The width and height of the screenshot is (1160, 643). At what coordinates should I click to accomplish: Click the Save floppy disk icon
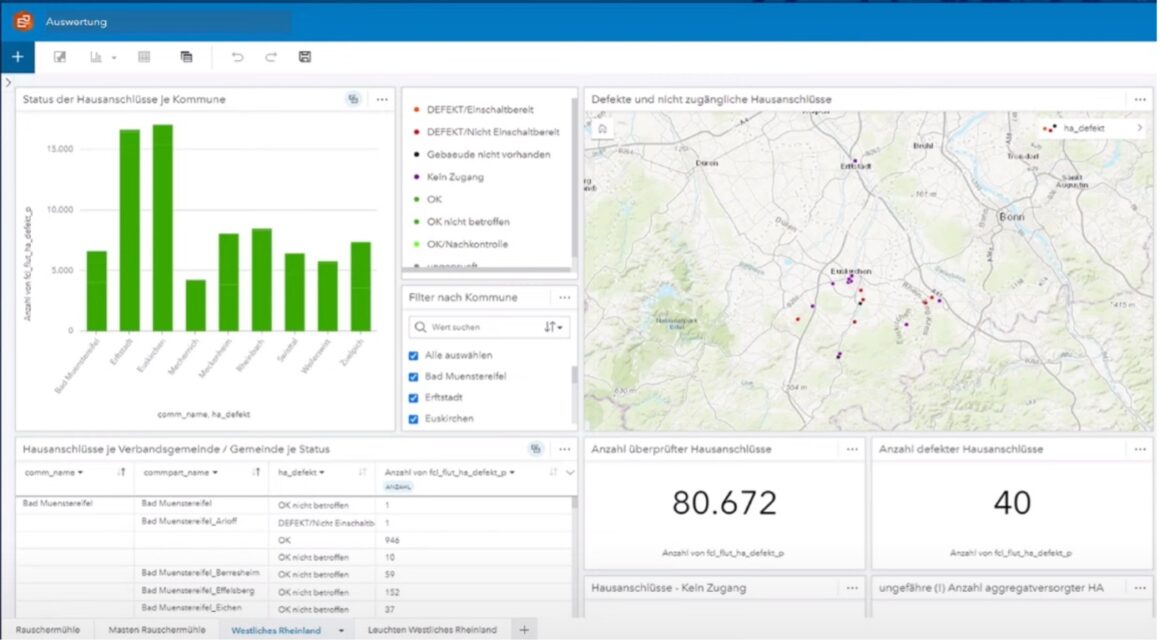pyautogui.click(x=305, y=57)
